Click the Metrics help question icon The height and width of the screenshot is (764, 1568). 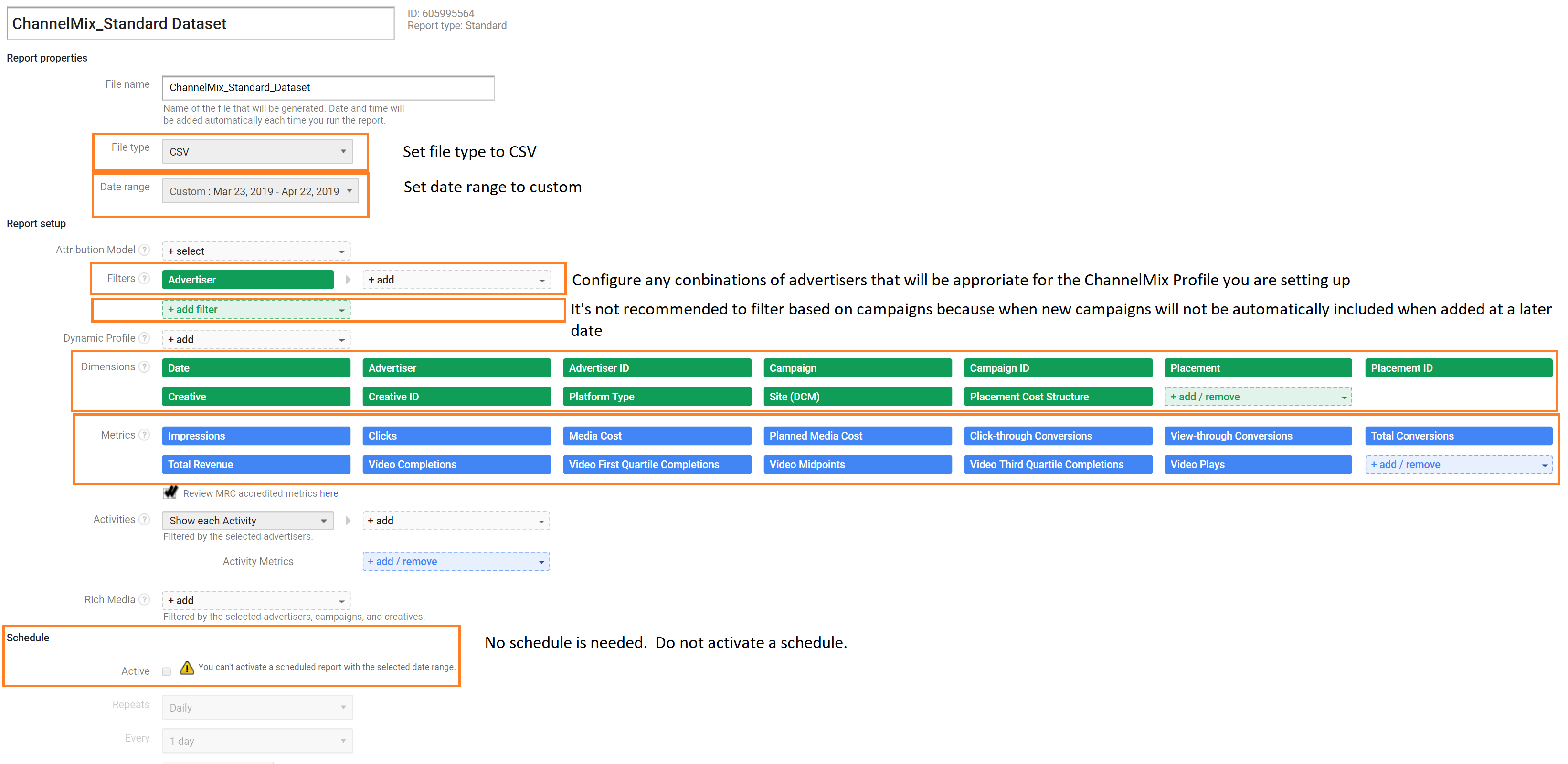(144, 435)
